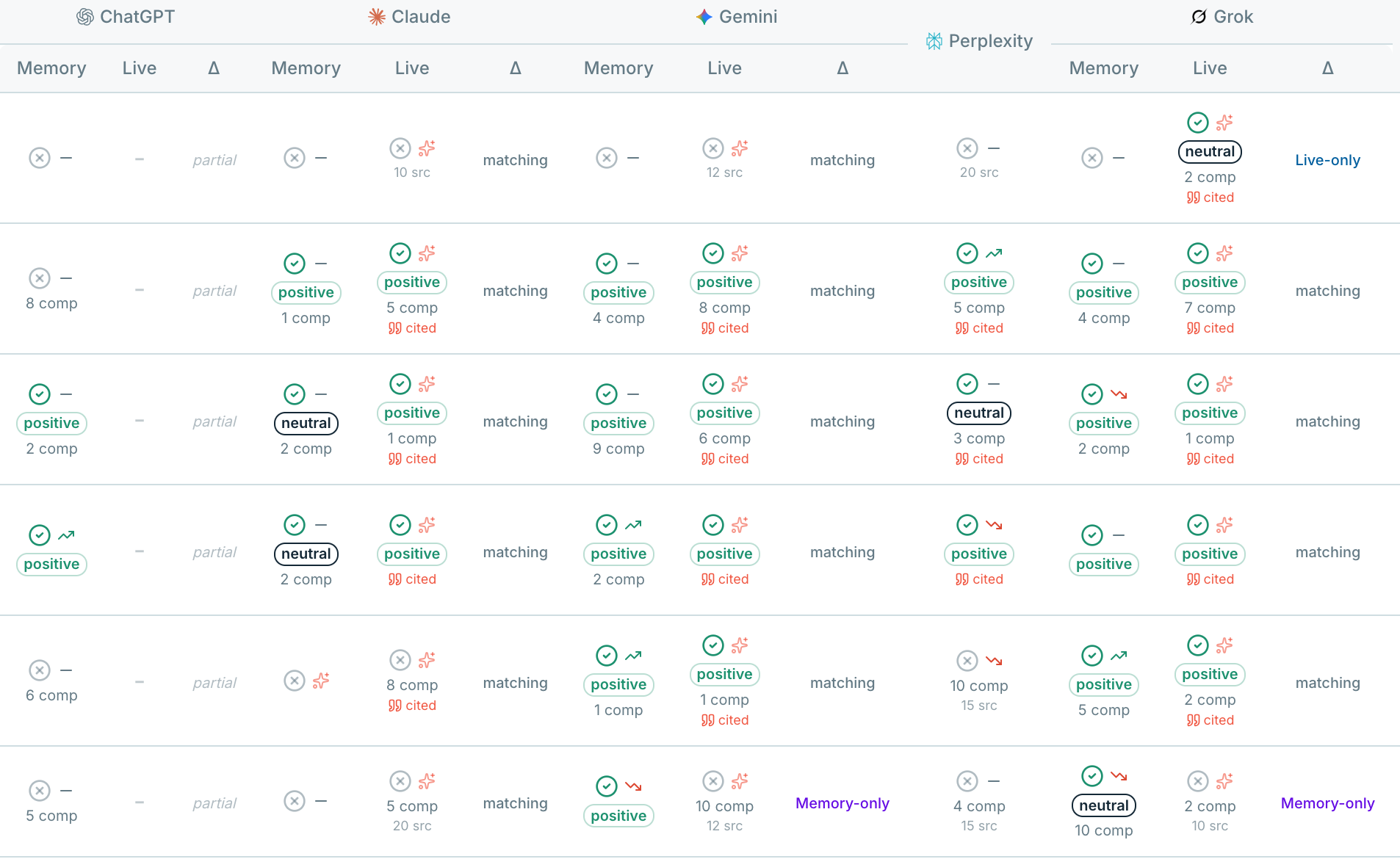
Task: Click the sparkle icon in the Claude Memory column
Action: point(321,681)
